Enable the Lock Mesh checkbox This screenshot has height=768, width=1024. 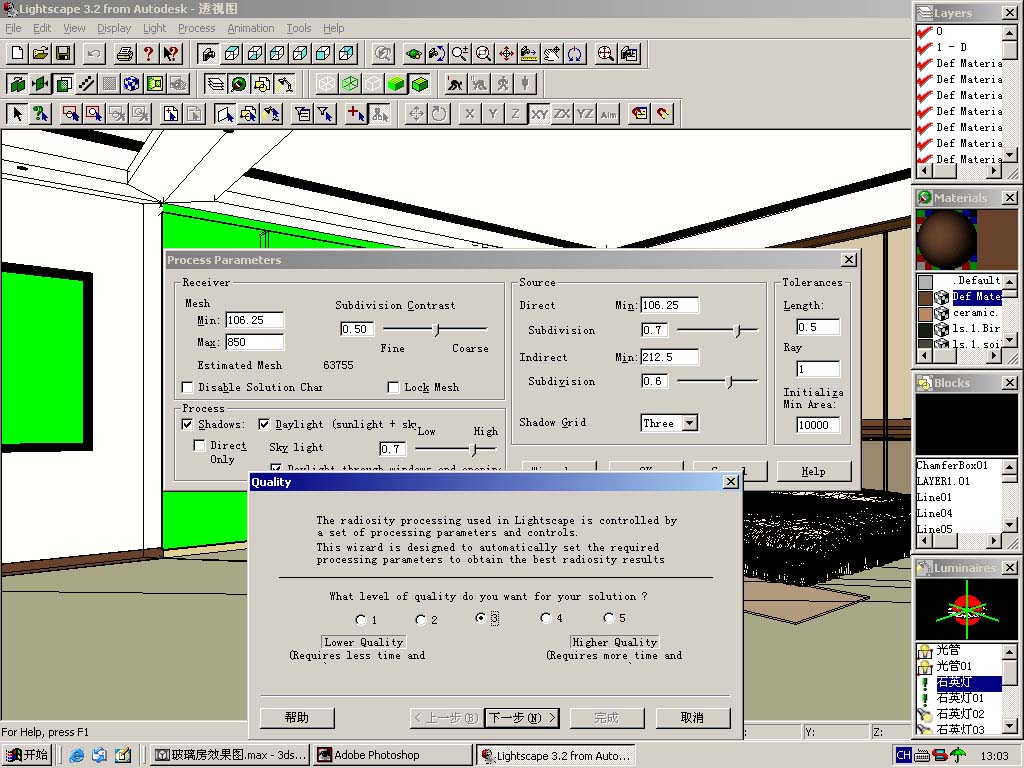[393, 387]
